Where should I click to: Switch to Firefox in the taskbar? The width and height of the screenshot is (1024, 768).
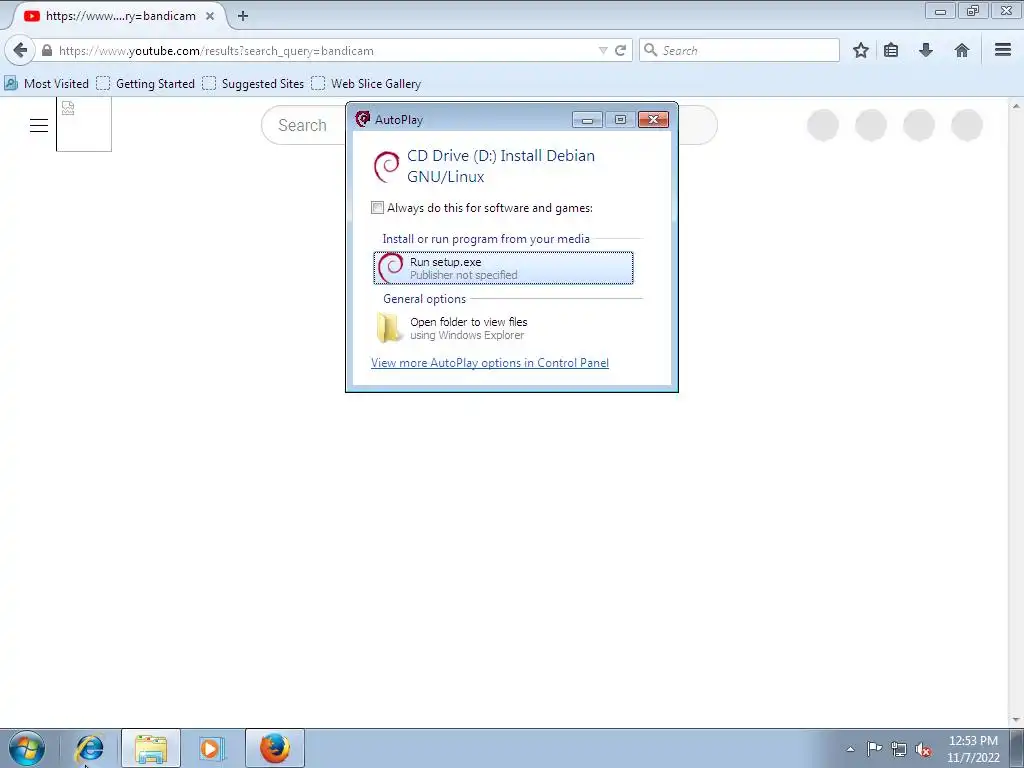[x=275, y=748]
